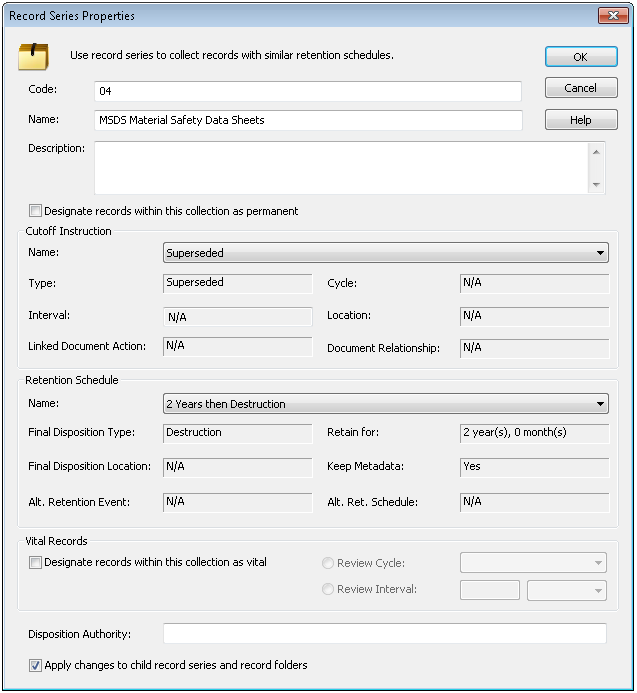Select the Review Cycle radio button
Image resolution: width=637 pixels, height=693 pixels.
328,563
